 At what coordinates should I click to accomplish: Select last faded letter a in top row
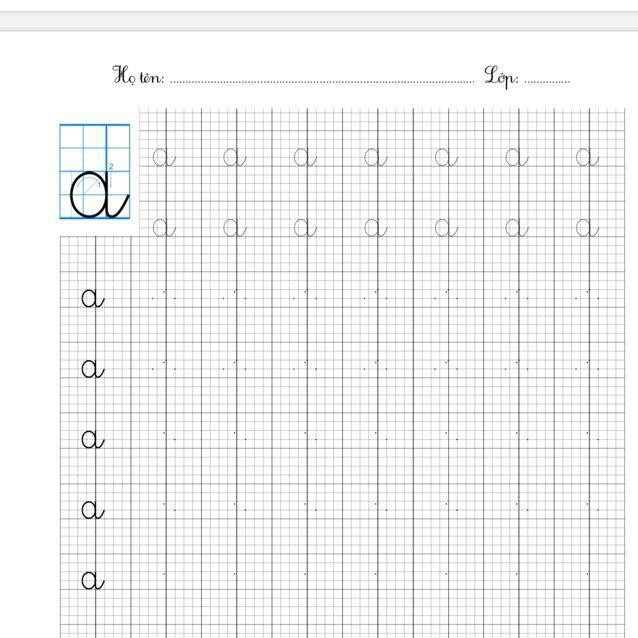point(588,157)
